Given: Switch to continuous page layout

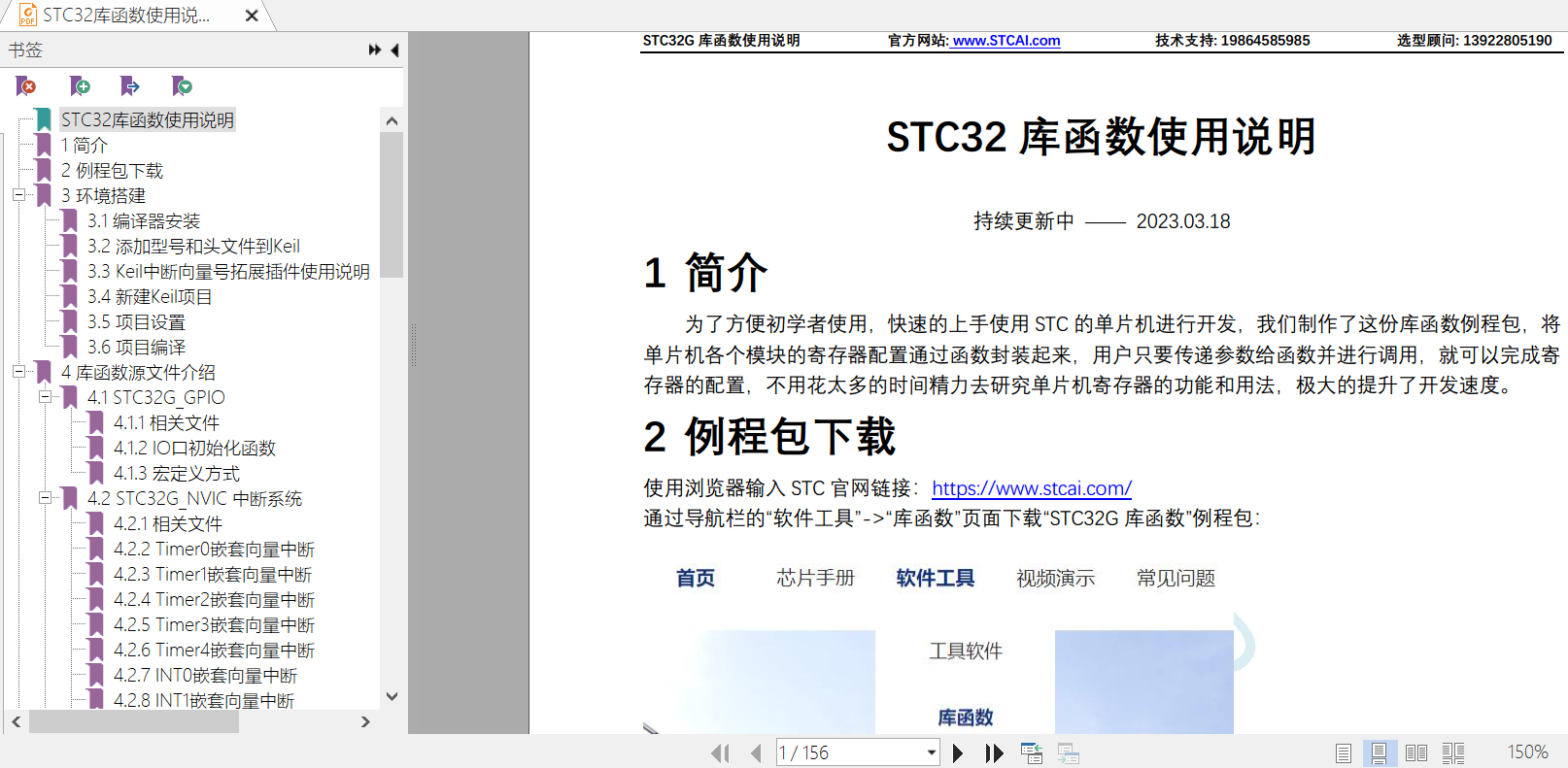Looking at the screenshot, I should (1379, 753).
